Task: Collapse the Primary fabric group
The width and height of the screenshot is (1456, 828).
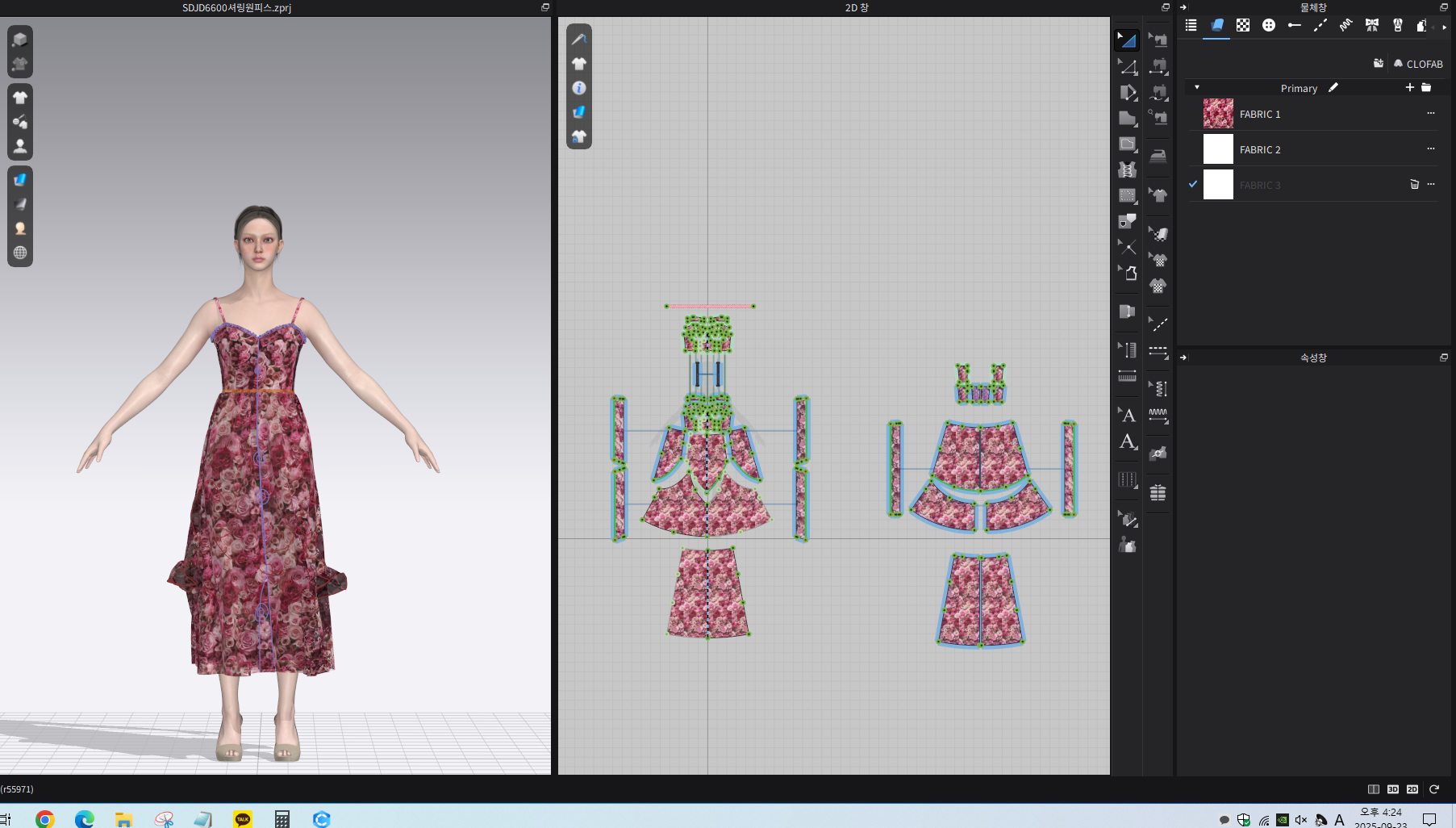Action: pos(1197,87)
